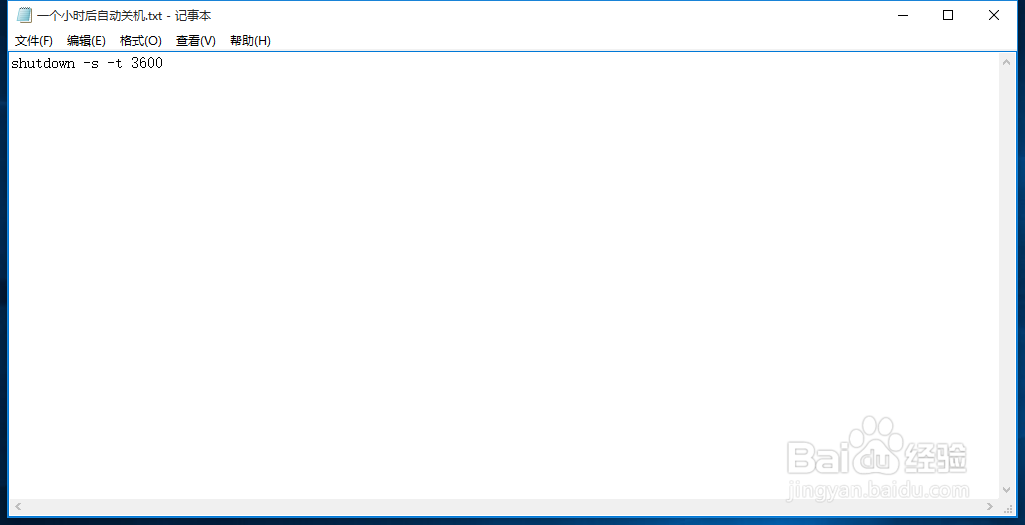Open the 格式(O) menu
Viewport: 1025px width, 525px height.
(x=141, y=41)
